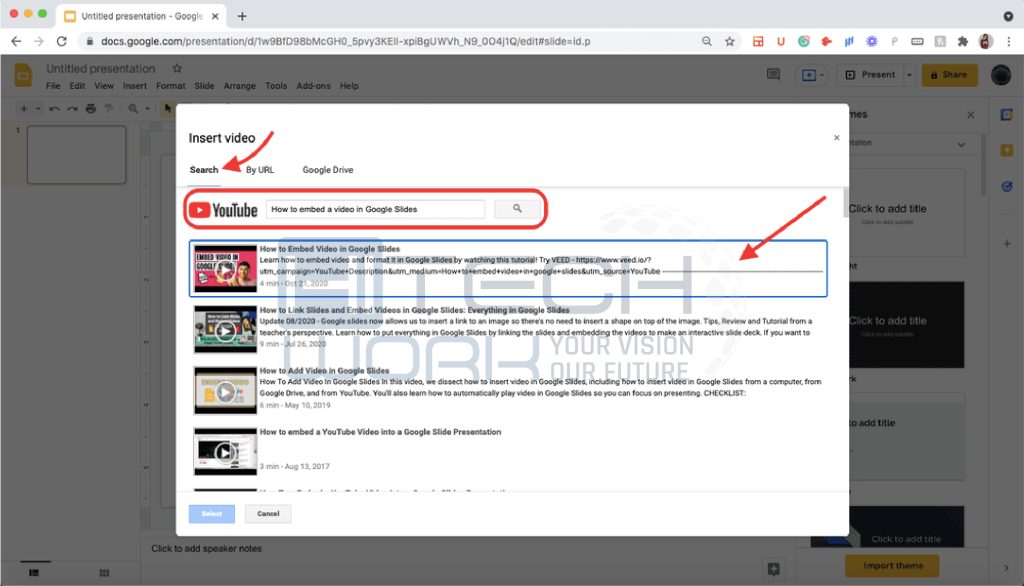Open the Edit menu
This screenshot has height=586, width=1024.
pos(77,86)
